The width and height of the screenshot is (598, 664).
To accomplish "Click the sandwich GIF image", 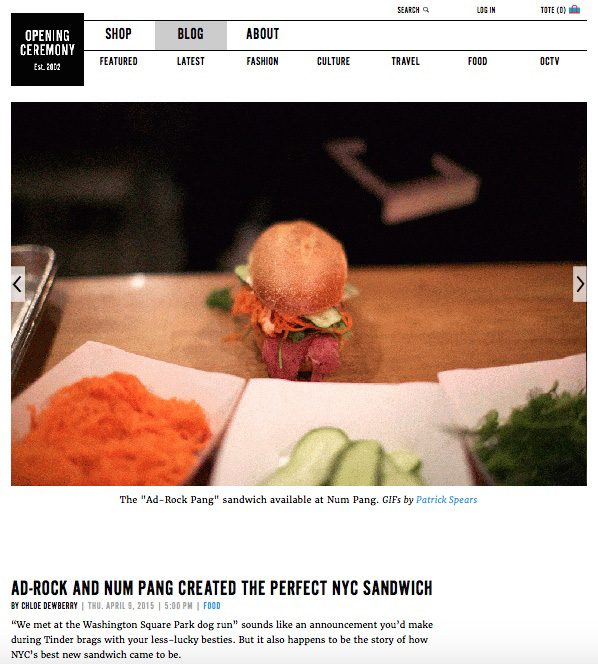I will click(x=299, y=294).
